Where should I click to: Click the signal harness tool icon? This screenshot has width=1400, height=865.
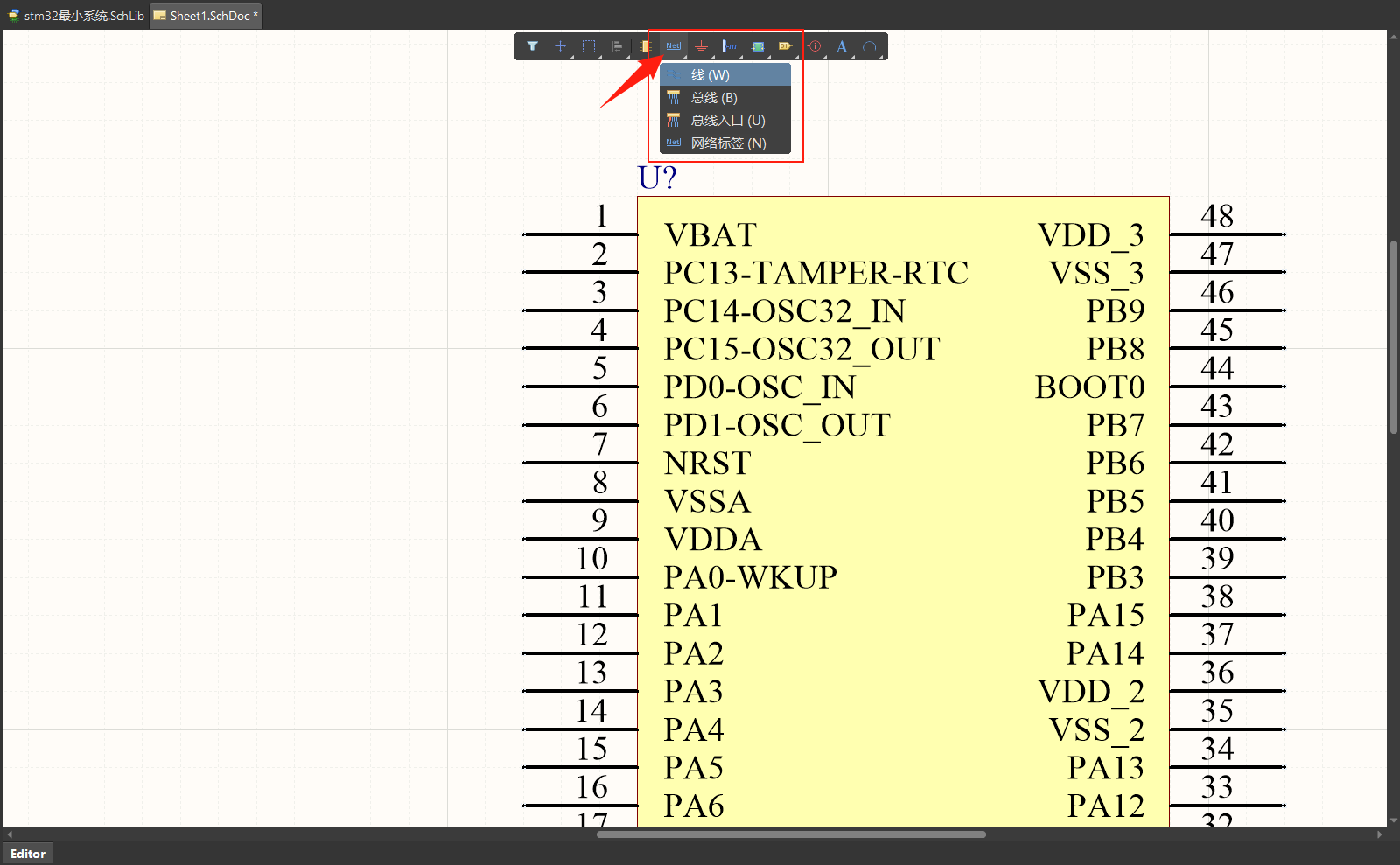click(729, 46)
